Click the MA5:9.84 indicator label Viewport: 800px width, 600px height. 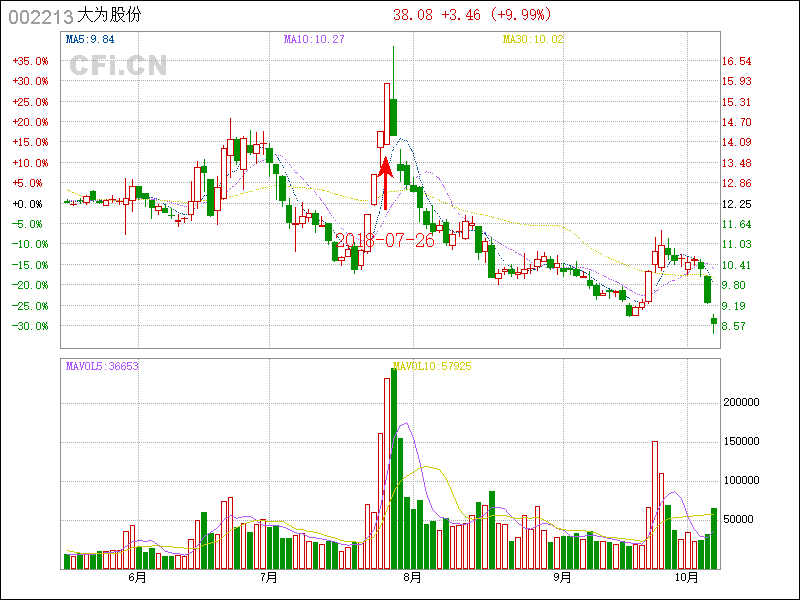pyautogui.click(x=90, y=40)
